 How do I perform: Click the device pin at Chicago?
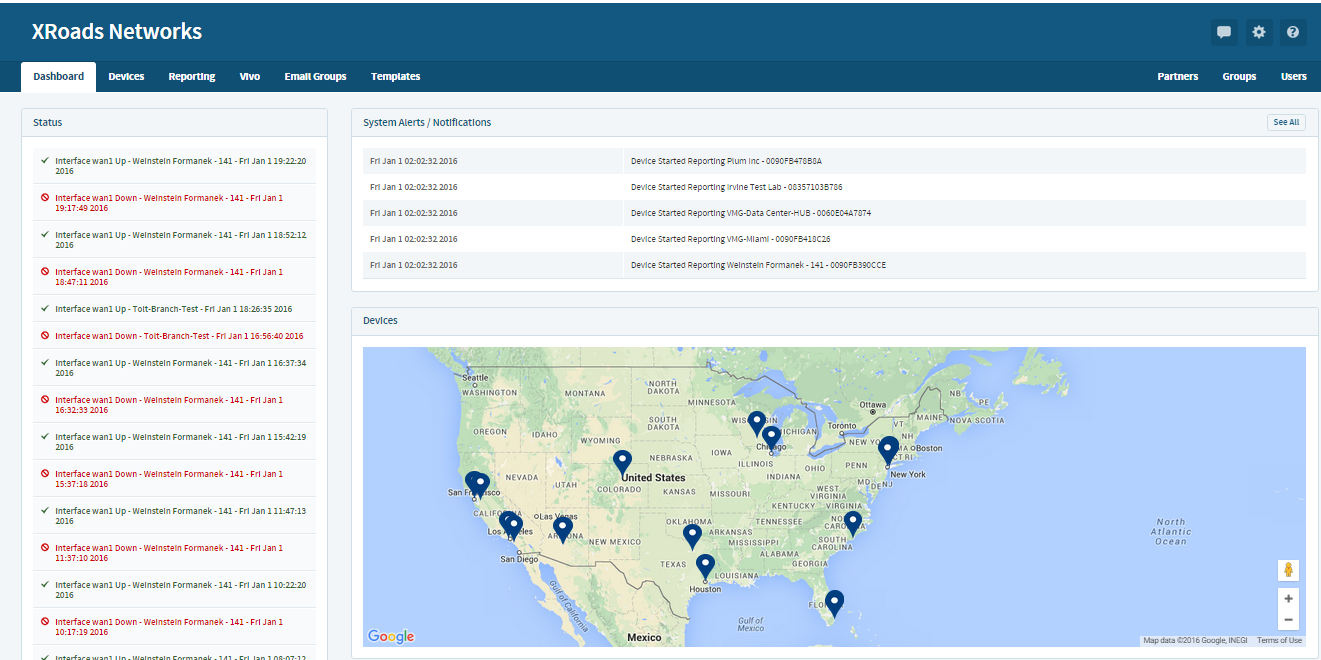tap(771, 438)
